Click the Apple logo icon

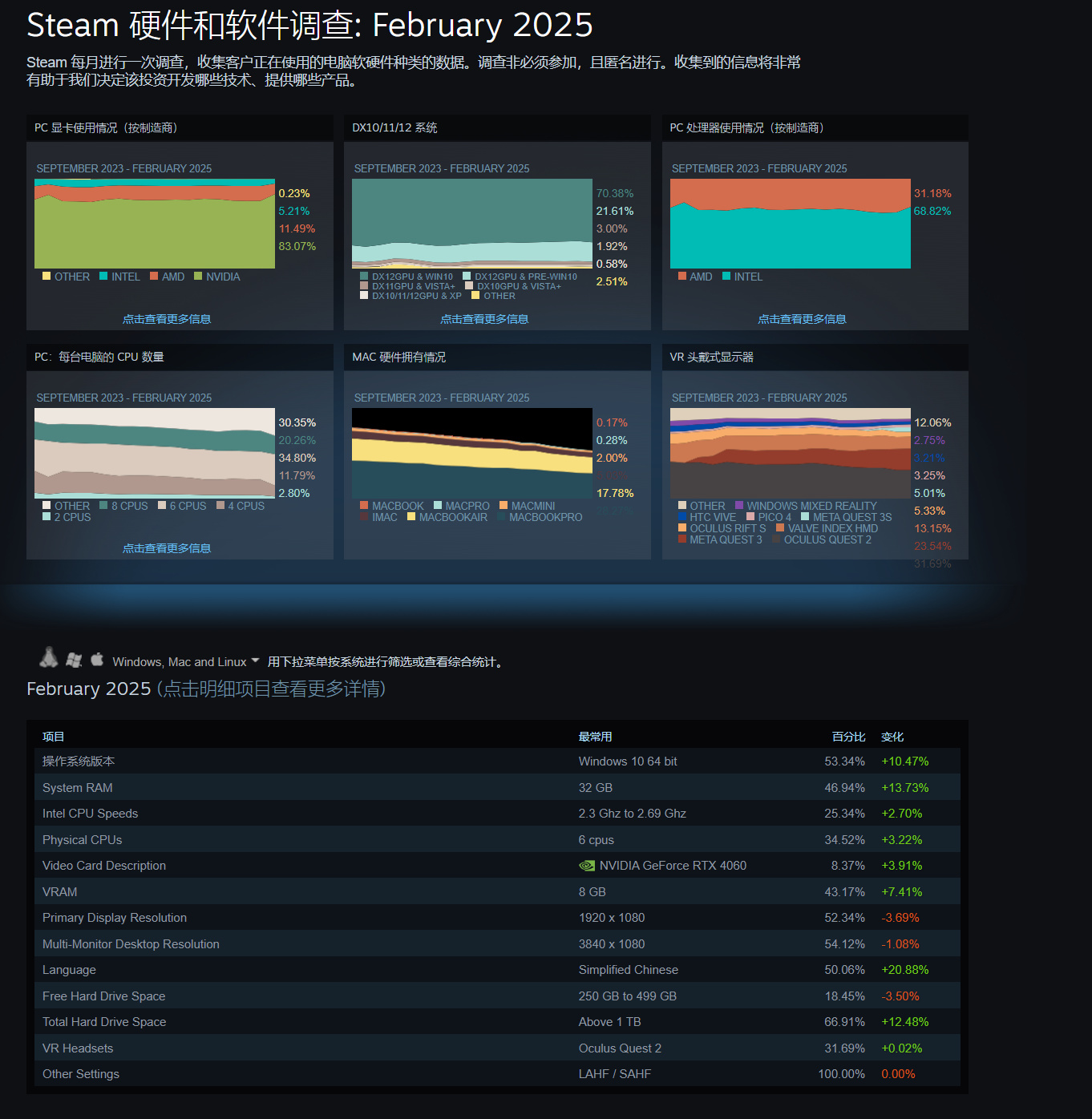97,659
